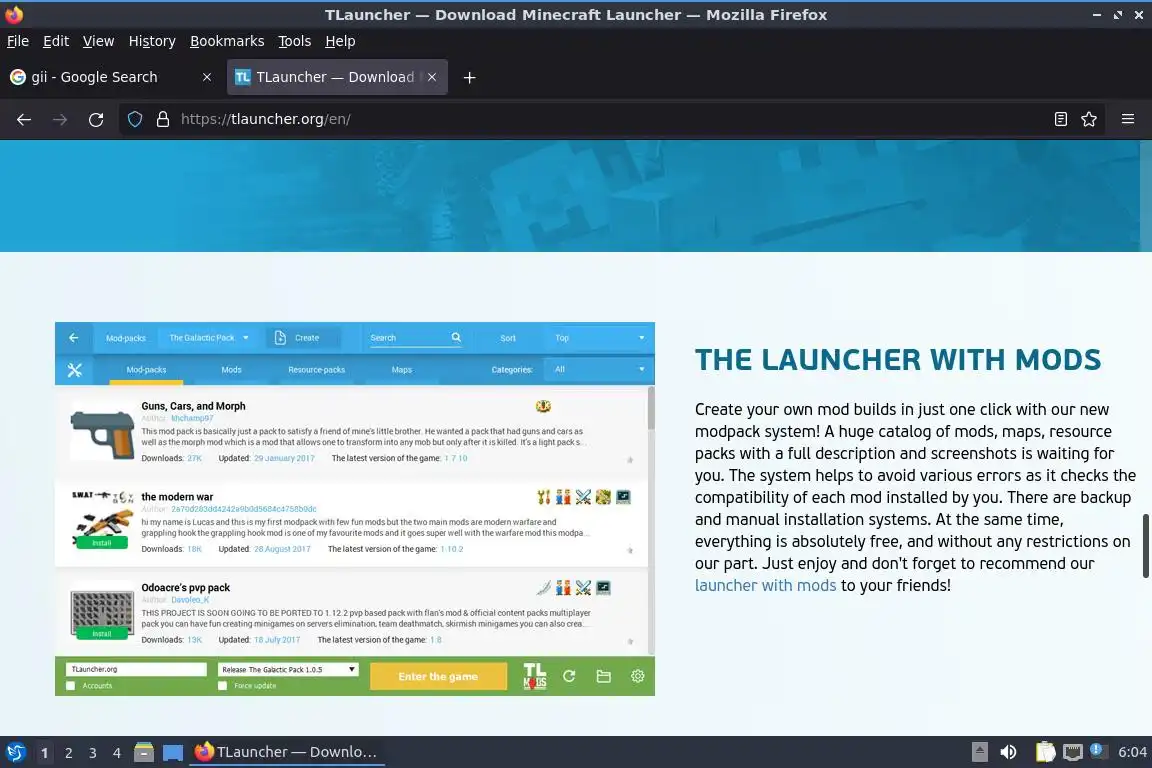Open the clipboard manager tray icon
The width and height of the screenshot is (1152, 768).
(x=1045, y=752)
